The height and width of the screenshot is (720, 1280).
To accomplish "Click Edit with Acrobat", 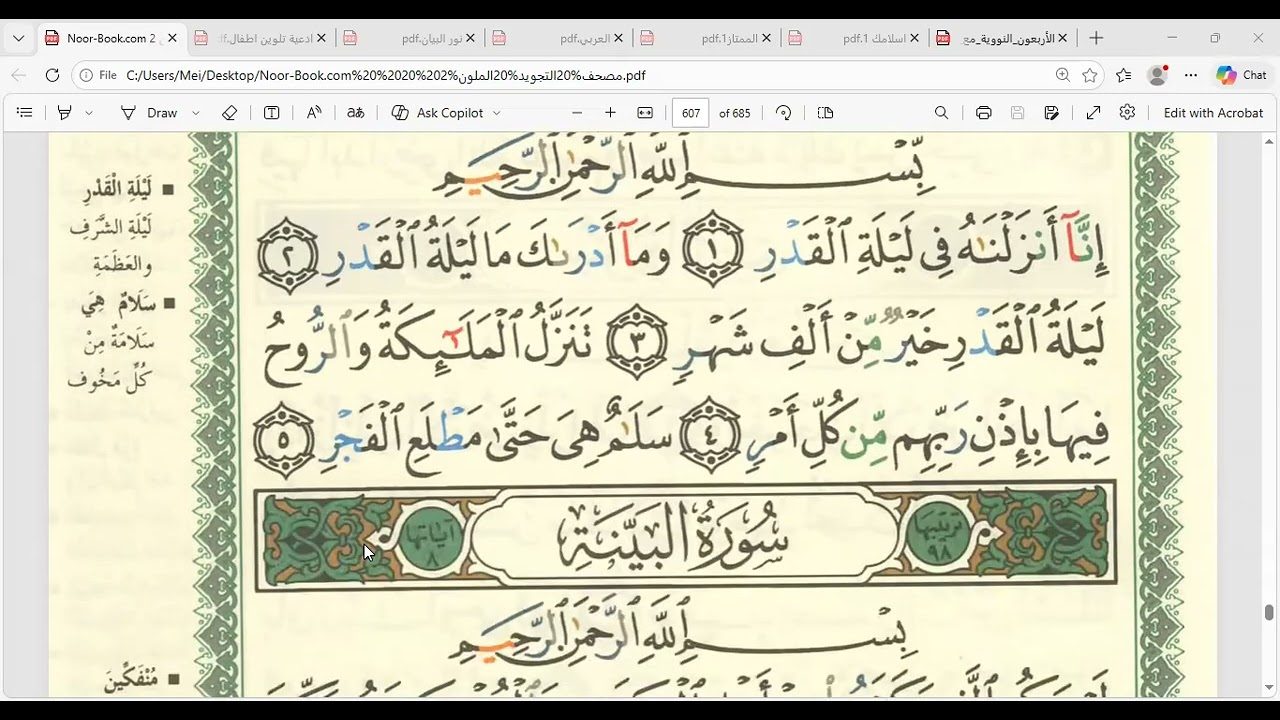I will [1214, 113].
